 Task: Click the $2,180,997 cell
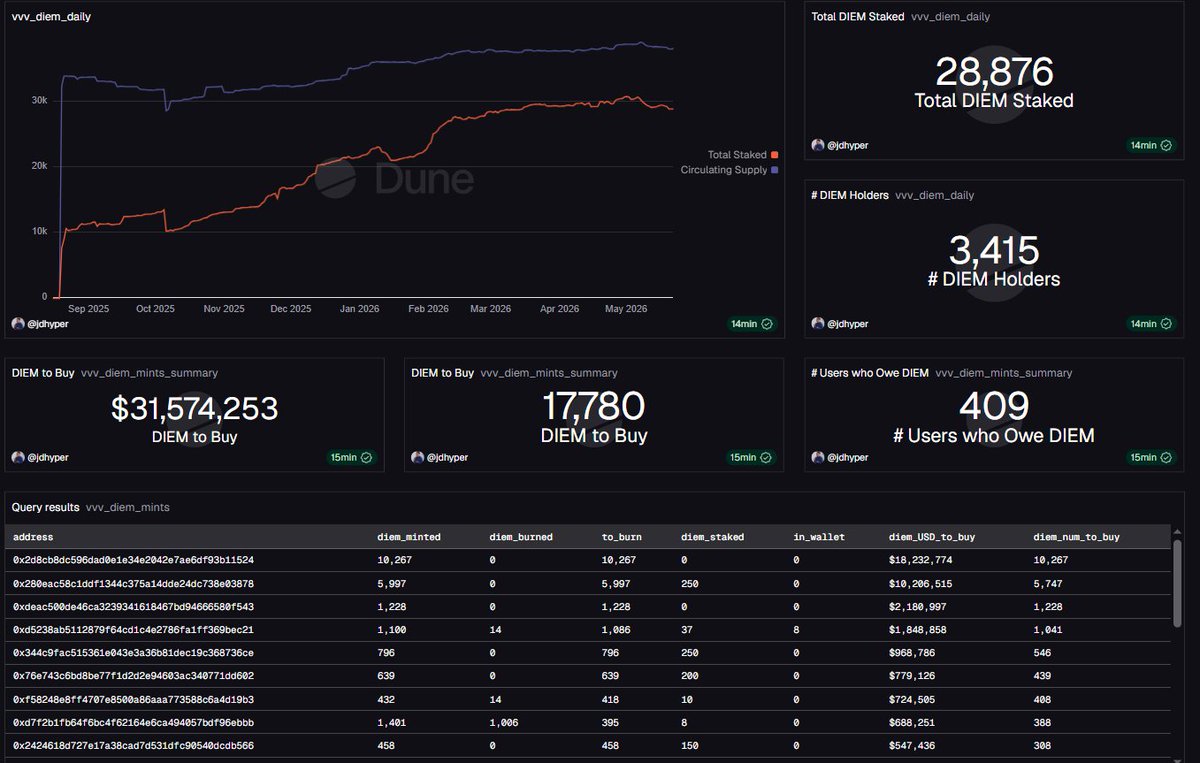[x=919, y=607]
